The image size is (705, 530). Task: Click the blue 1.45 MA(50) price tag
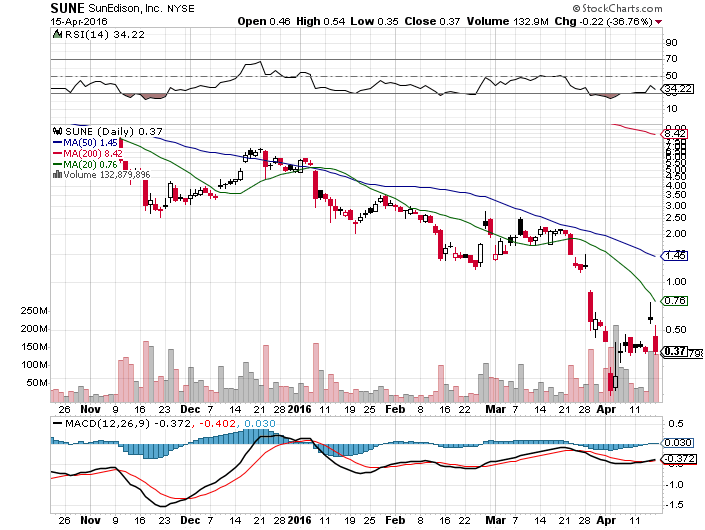[675, 256]
